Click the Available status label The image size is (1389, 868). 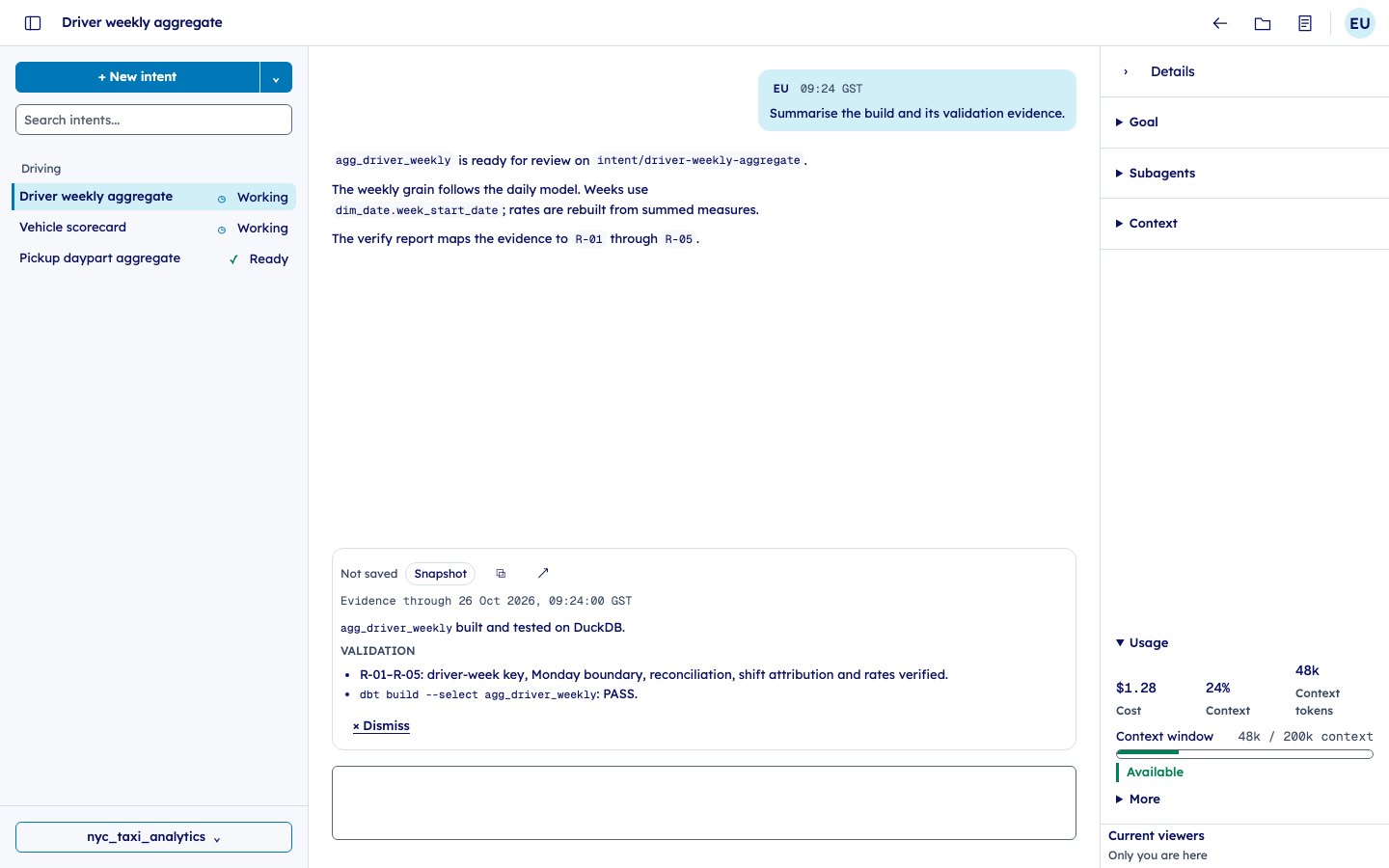click(1155, 773)
